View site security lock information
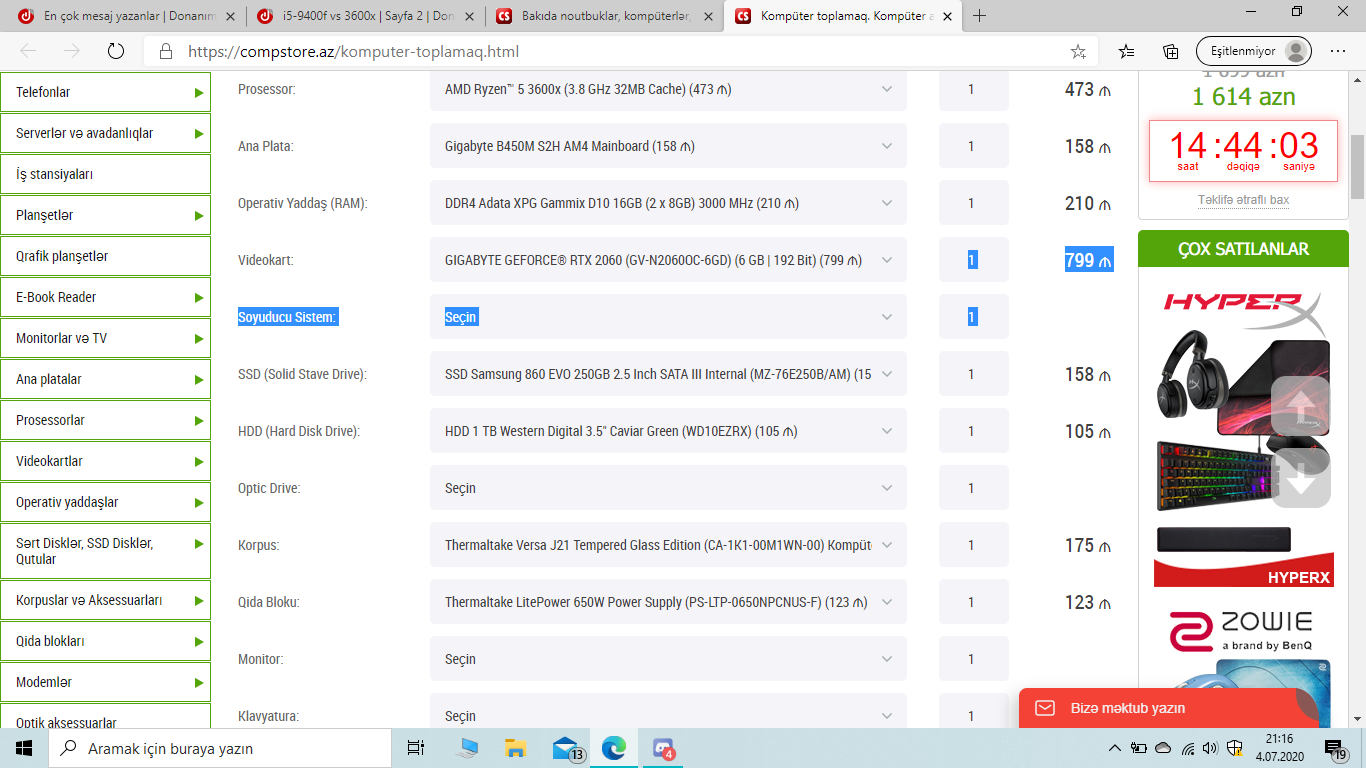The height and width of the screenshot is (768, 1366). click(x=166, y=51)
